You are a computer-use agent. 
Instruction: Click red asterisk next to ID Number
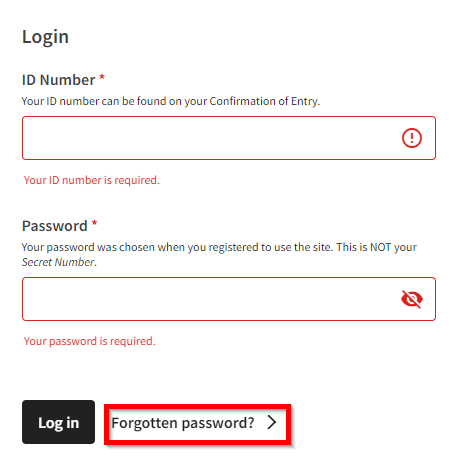coord(102,78)
